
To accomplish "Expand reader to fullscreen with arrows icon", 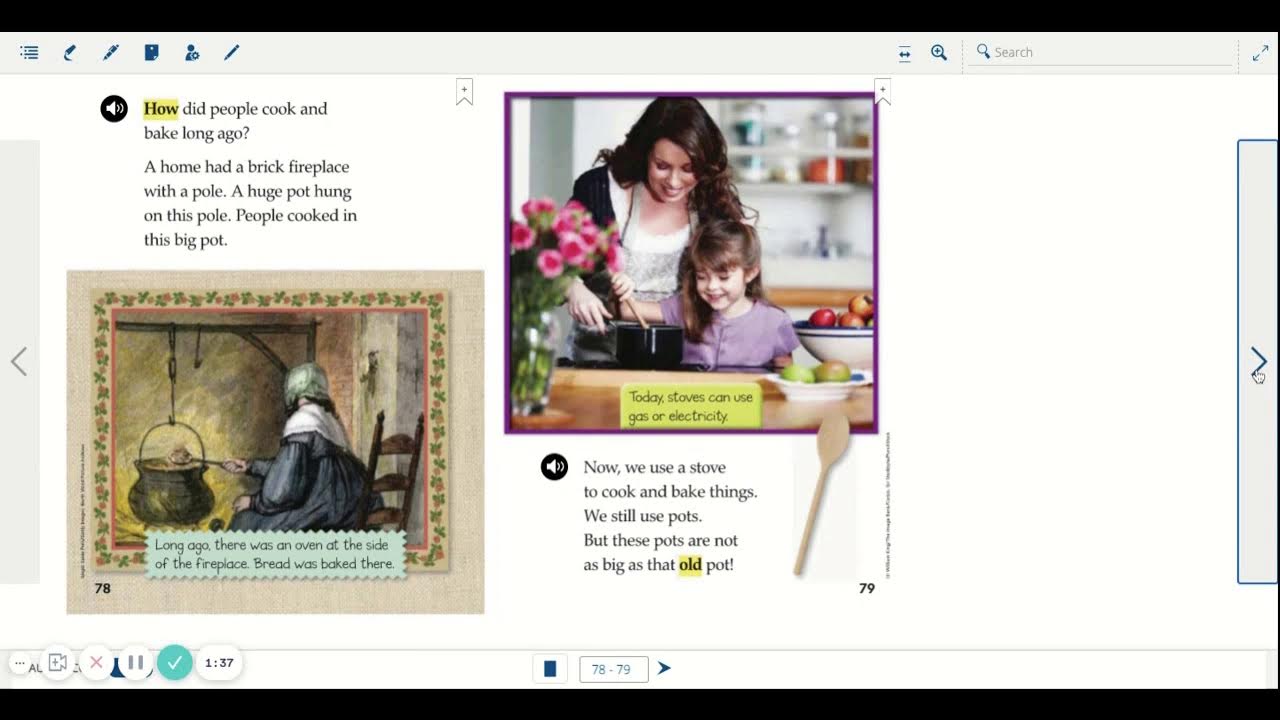I will [x=1260, y=53].
